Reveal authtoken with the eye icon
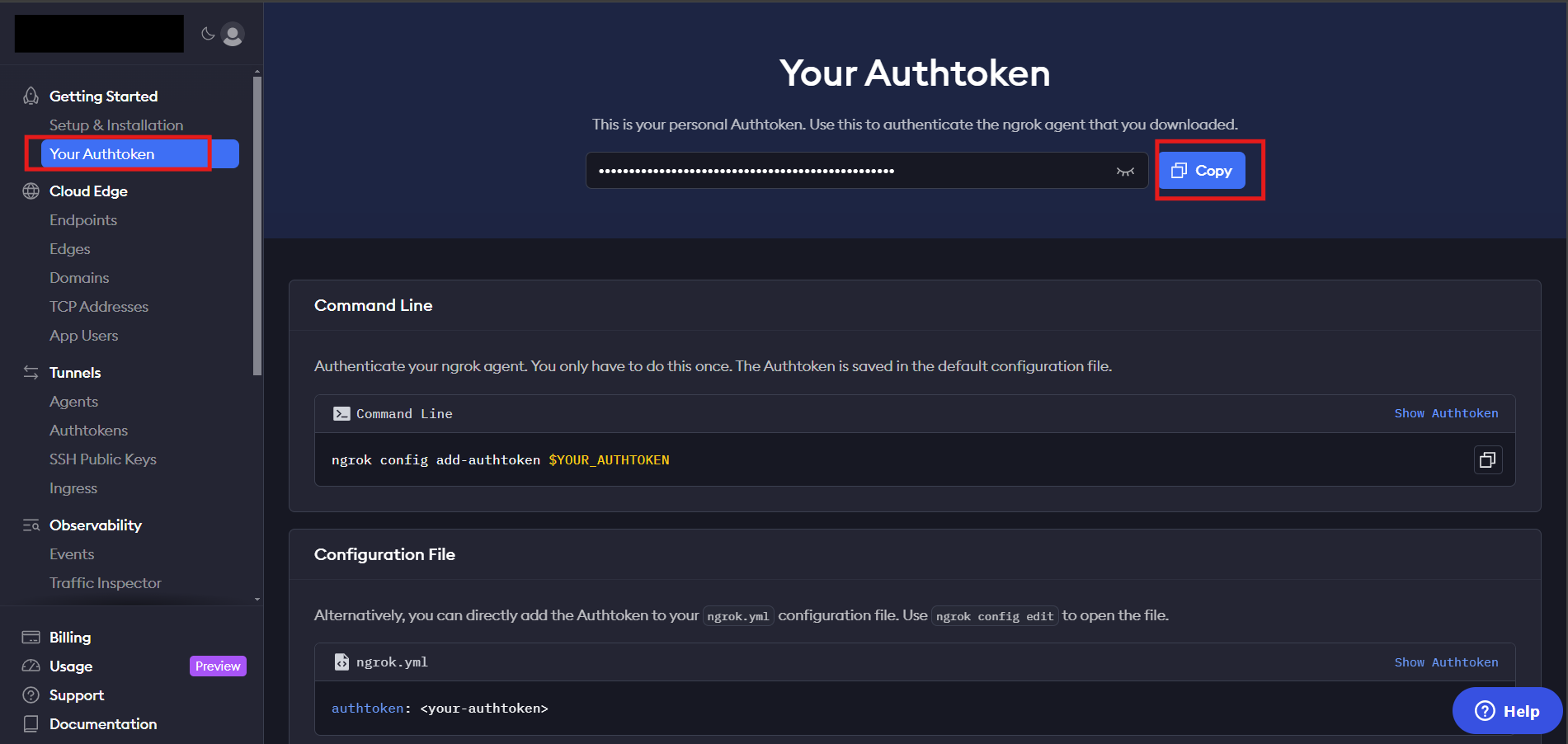Viewport: 1568px width, 744px height. 1125,171
